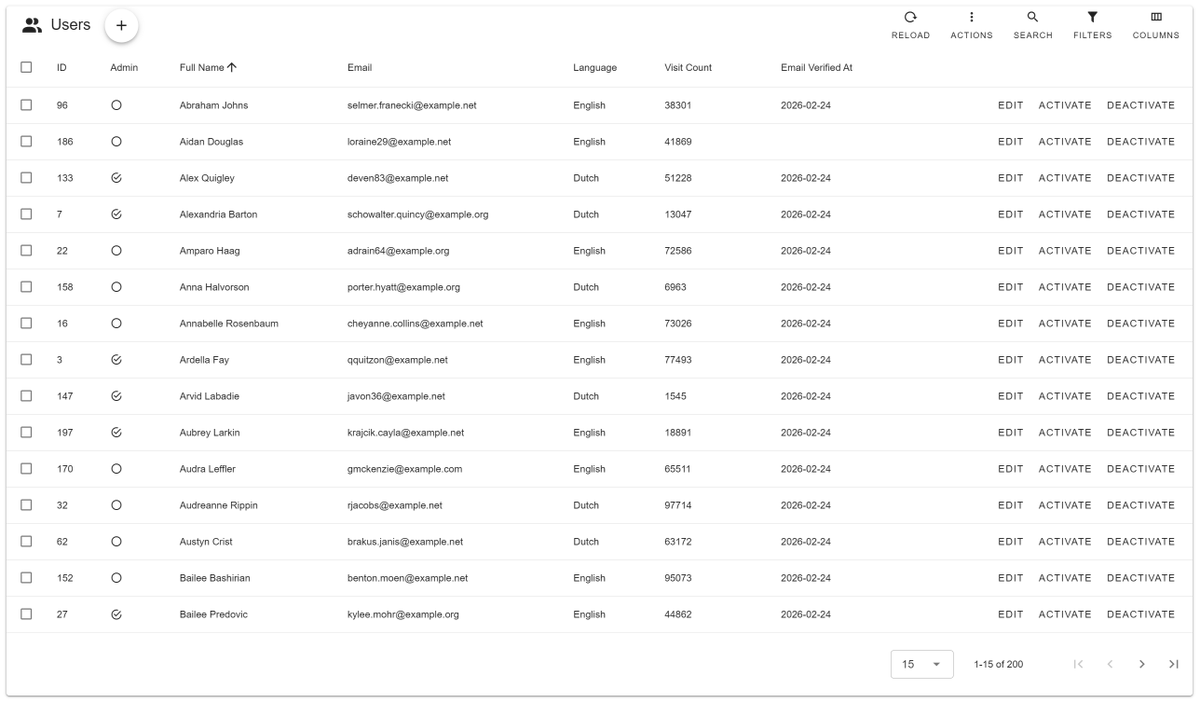Click the admin status icon for Aubrey Larkin
1200x703 pixels.
116,432
